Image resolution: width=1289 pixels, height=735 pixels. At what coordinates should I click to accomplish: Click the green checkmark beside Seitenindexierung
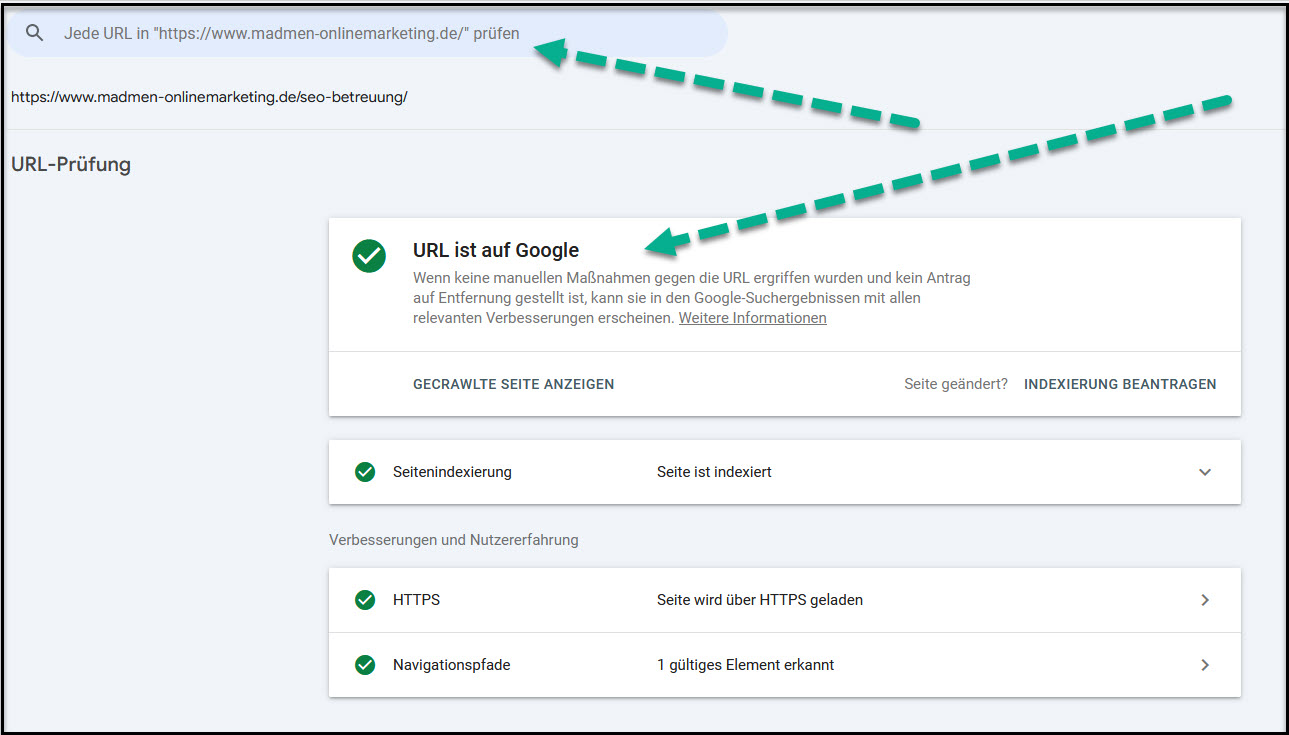(365, 472)
